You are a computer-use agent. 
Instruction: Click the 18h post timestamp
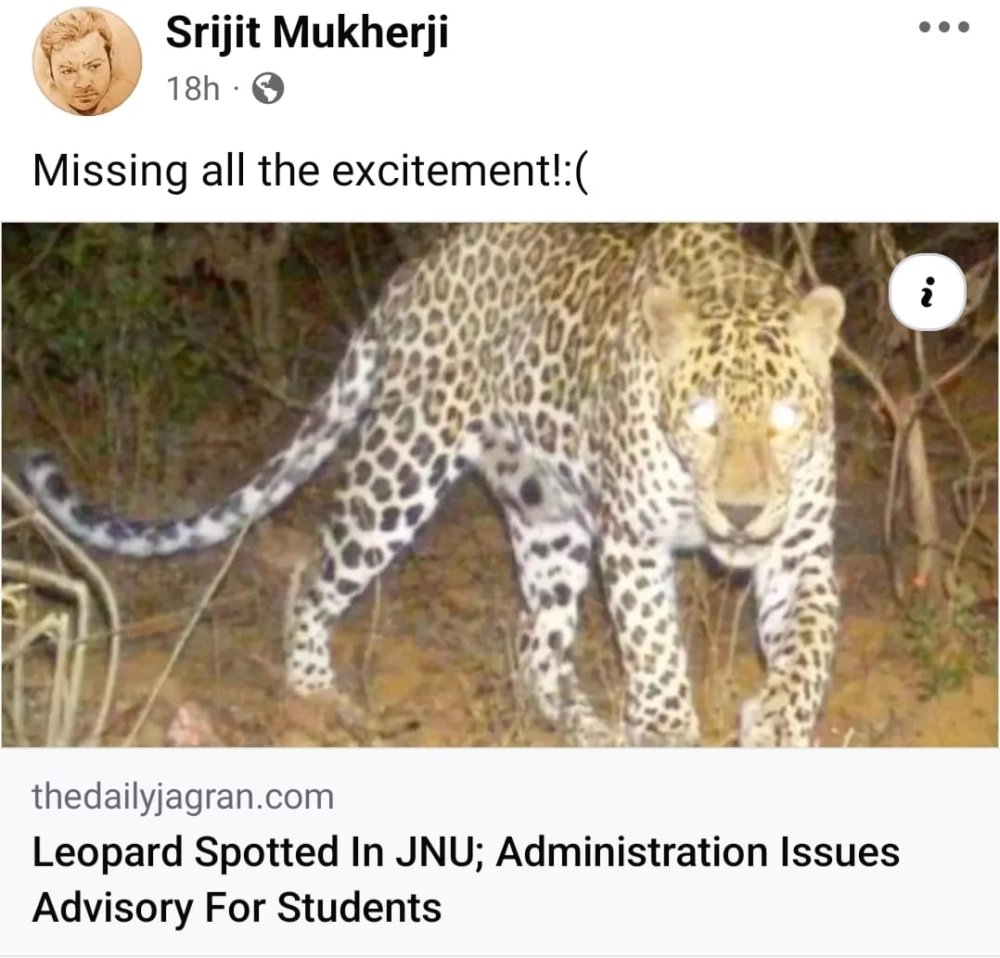pos(193,89)
